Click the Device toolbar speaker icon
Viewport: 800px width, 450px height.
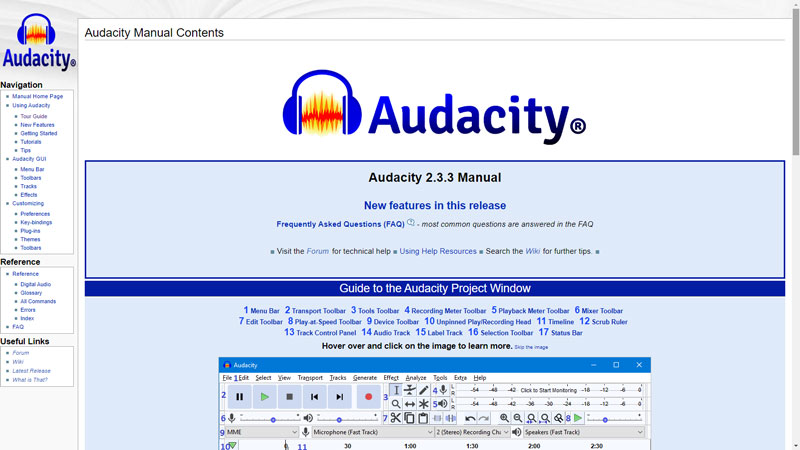516,432
